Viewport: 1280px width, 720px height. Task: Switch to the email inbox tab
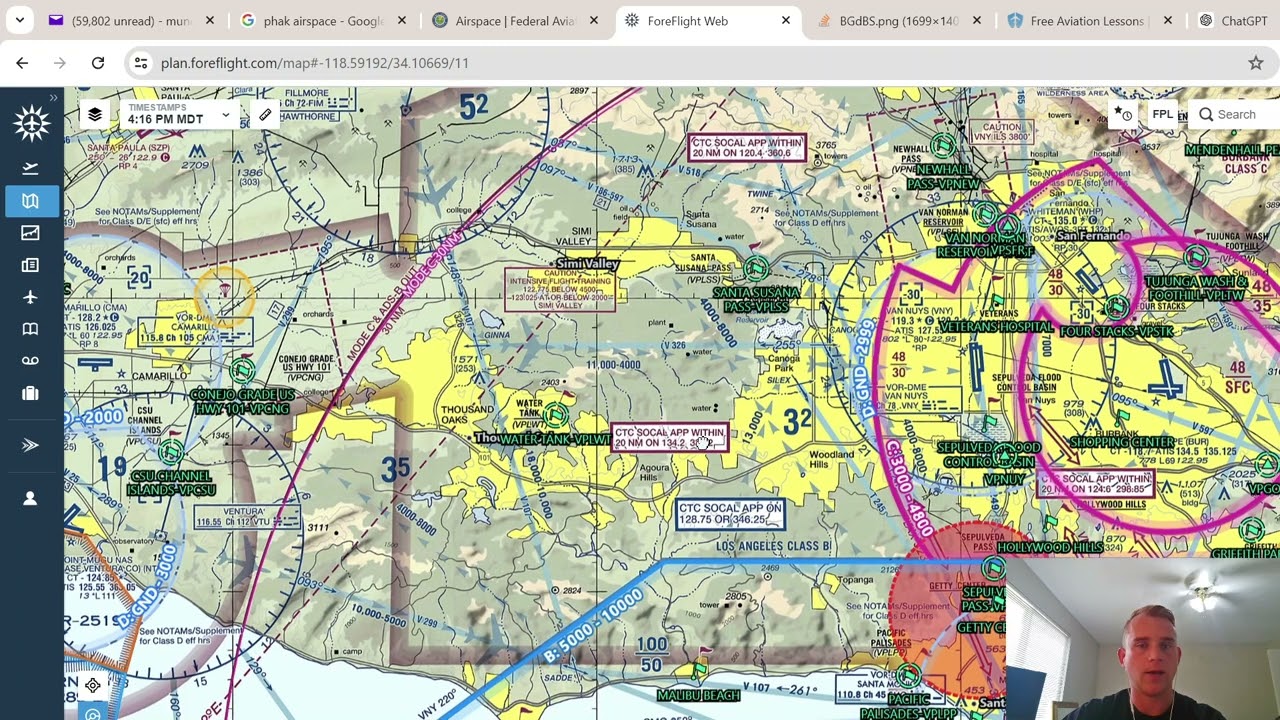point(131,20)
